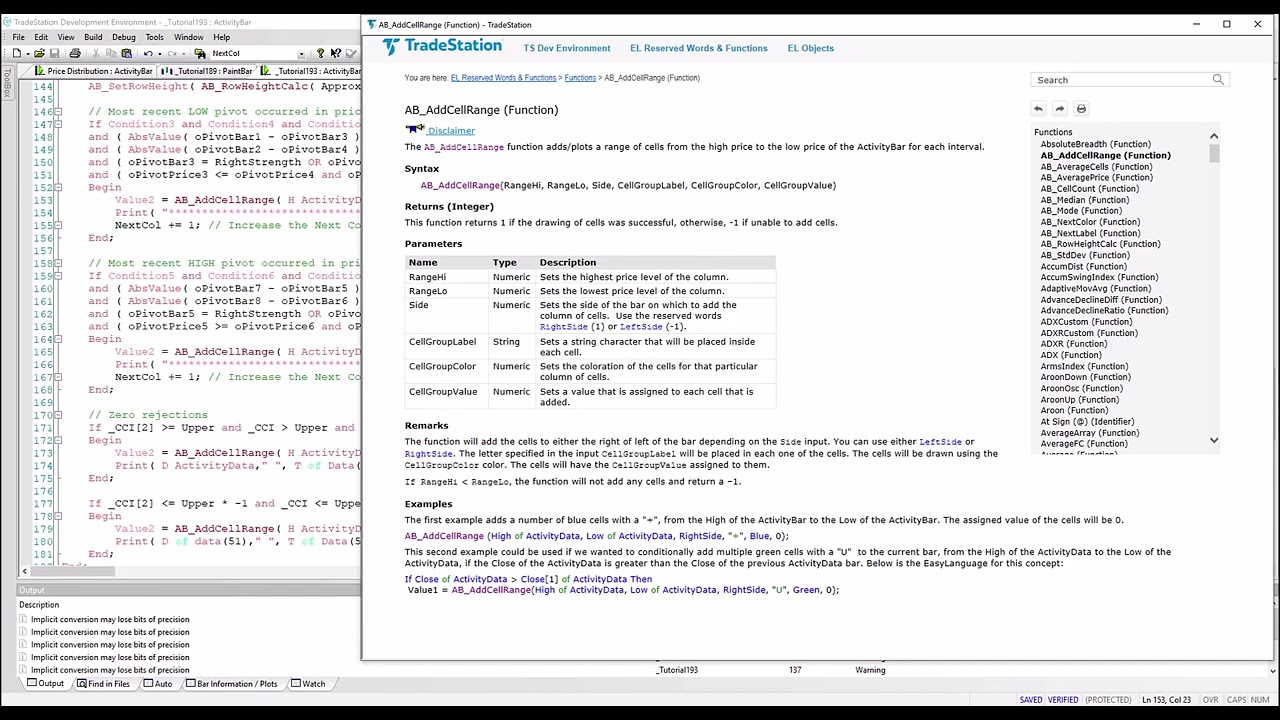Open the Tools menu
1280x720 pixels.
[154, 37]
